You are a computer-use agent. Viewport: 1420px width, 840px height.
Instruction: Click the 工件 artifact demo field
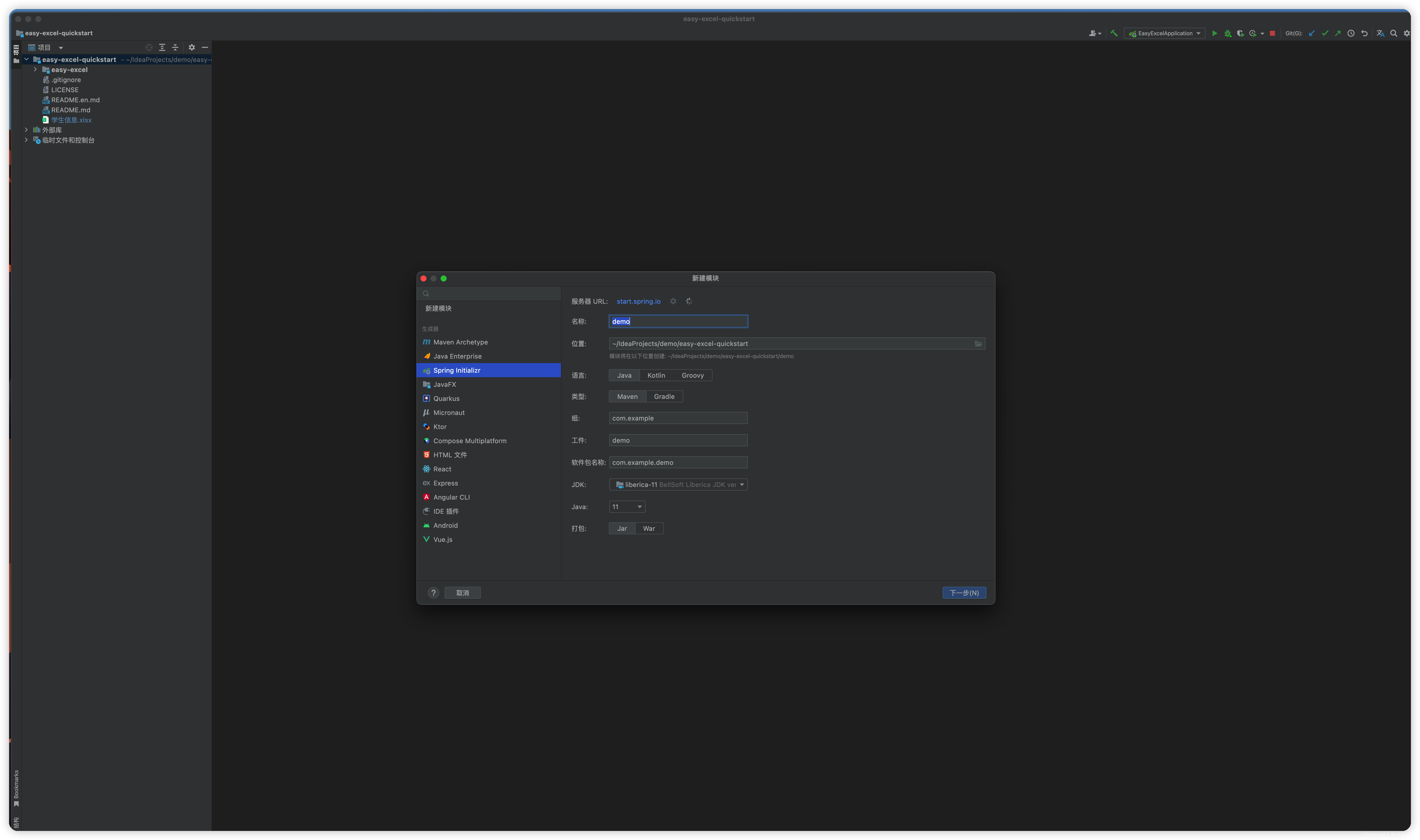pos(678,440)
